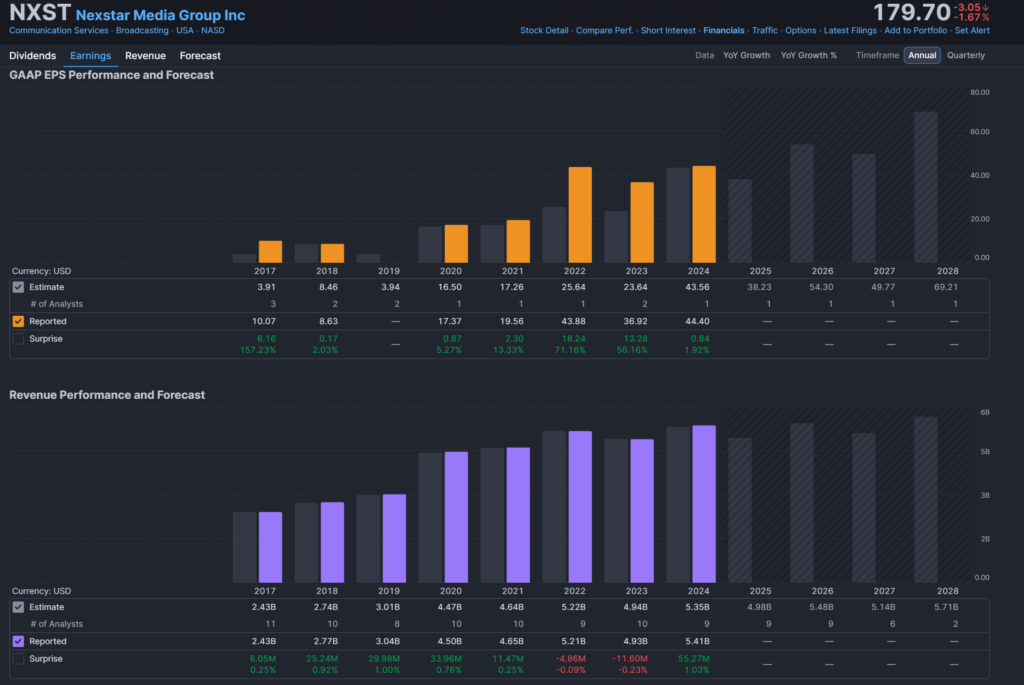The height and width of the screenshot is (685, 1024).
Task: Disable Reported in the Revenue chart
Action: tap(16, 641)
